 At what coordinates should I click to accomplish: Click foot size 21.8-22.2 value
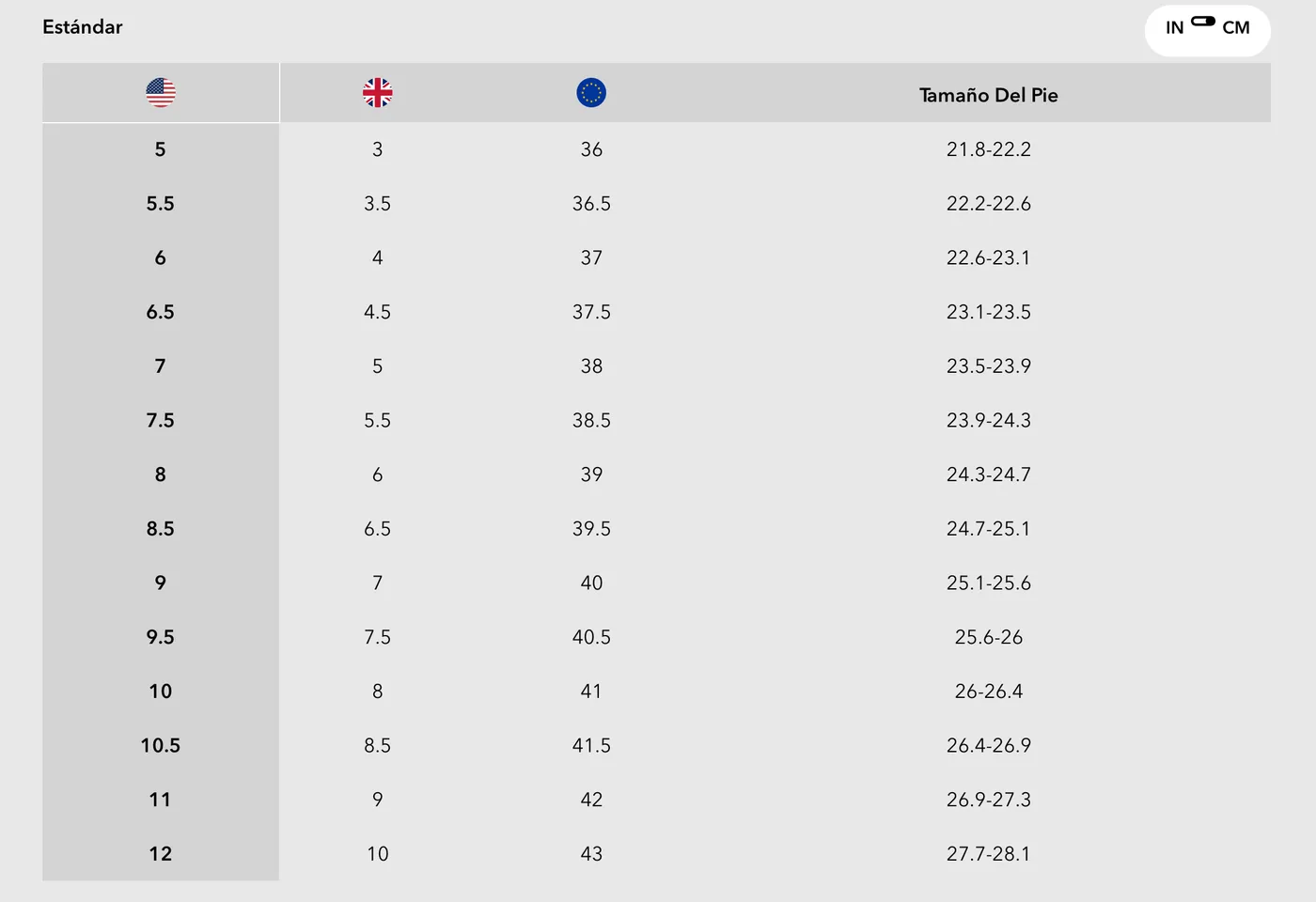tap(989, 149)
